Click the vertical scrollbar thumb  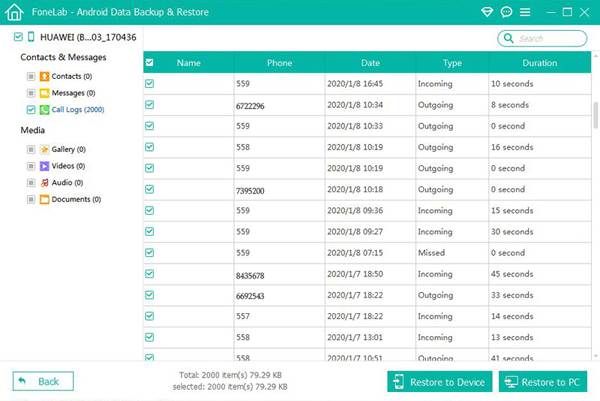click(x=595, y=115)
